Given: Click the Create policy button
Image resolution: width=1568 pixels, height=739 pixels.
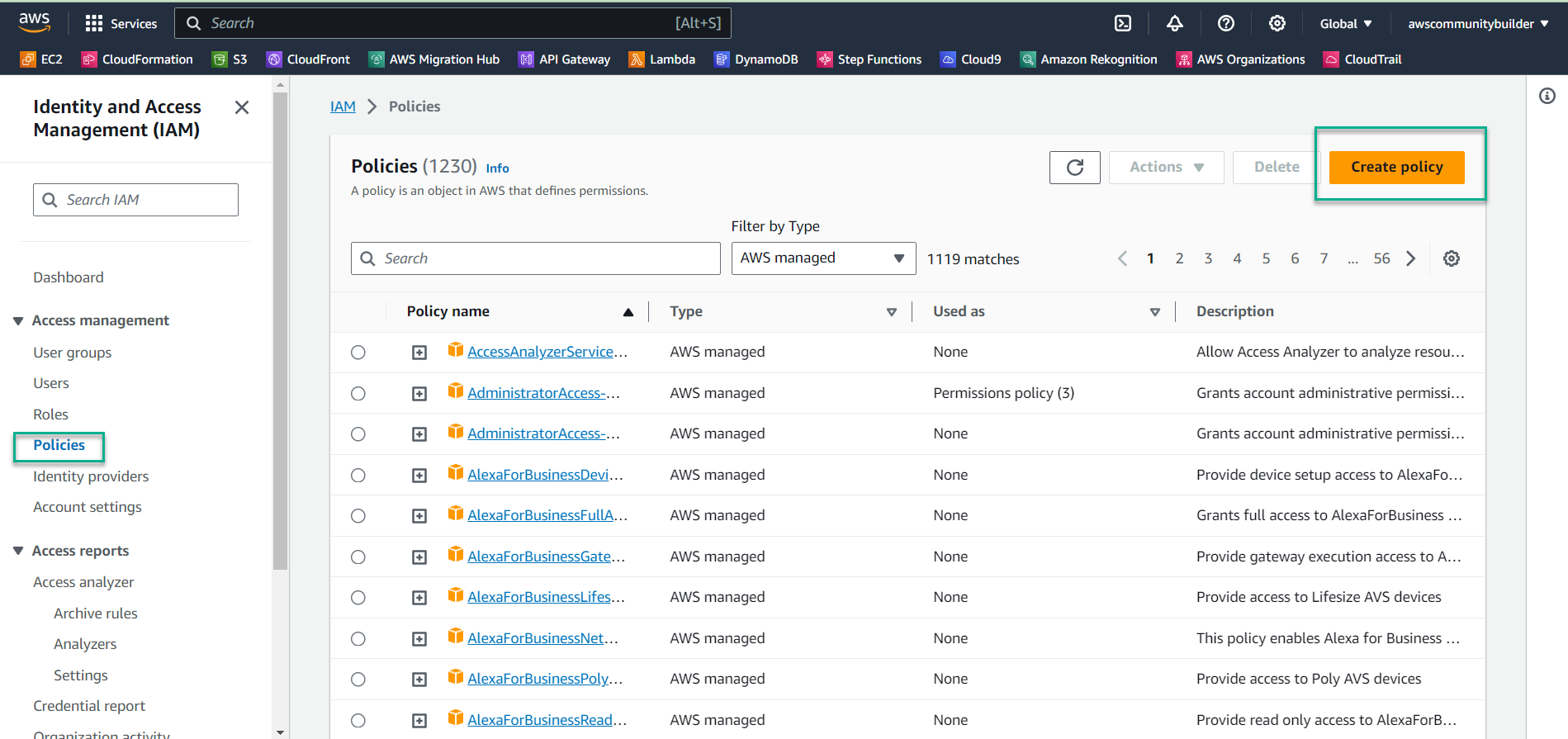Looking at the screenshot, I should coord(1397,168).
